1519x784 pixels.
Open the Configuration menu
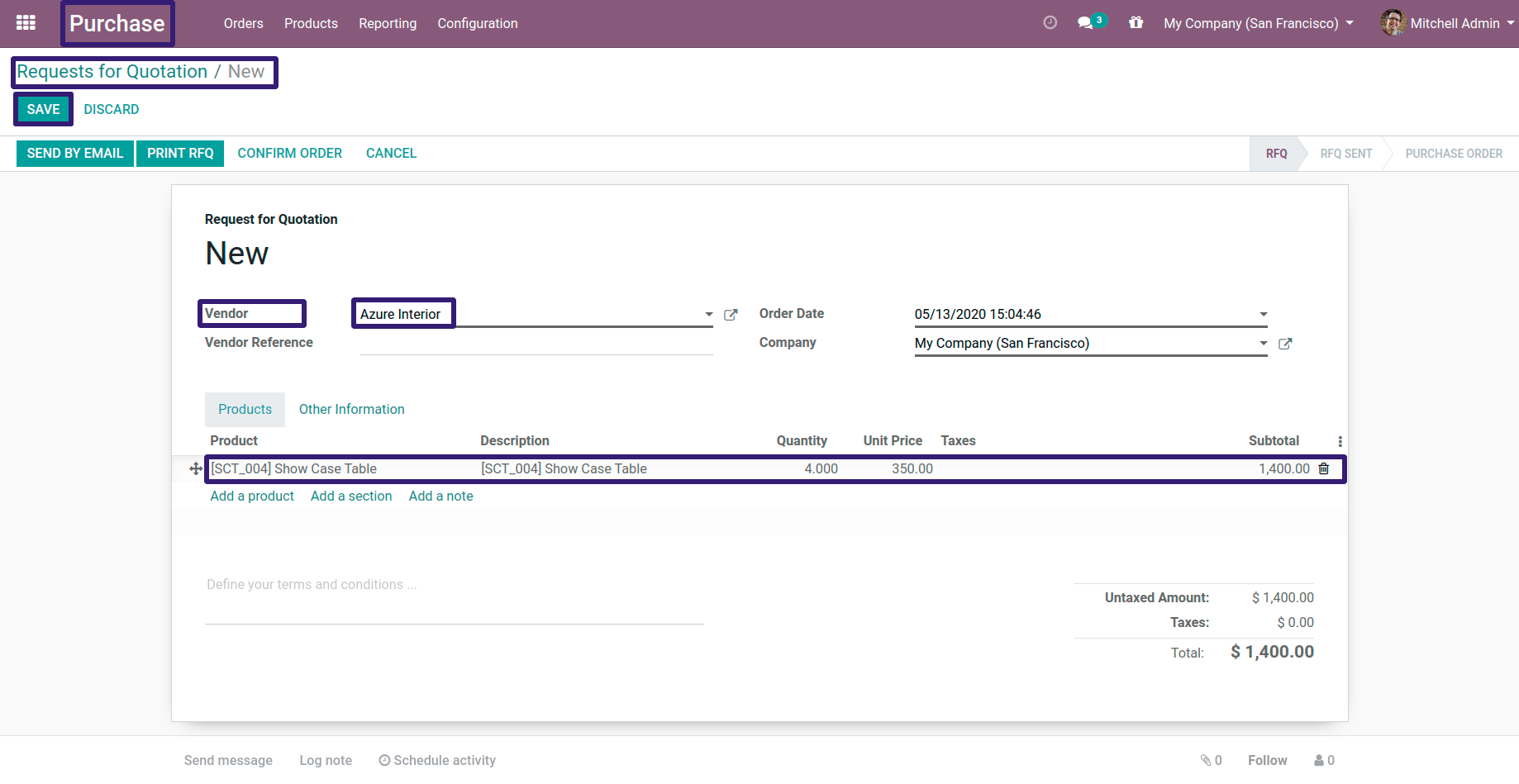(478, 23)
